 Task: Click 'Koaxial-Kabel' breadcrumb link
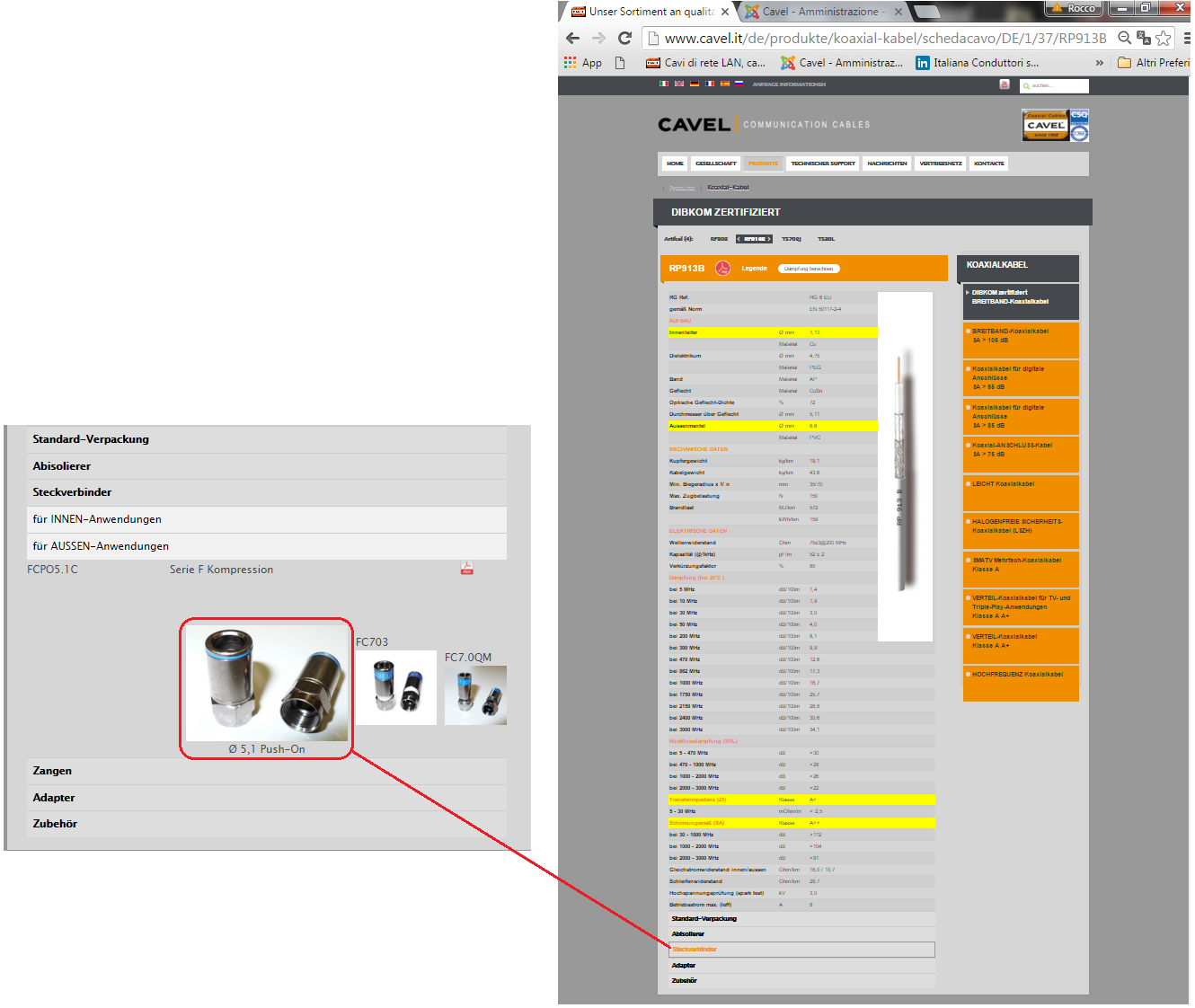pyautogui.click(x=728, y=188)
